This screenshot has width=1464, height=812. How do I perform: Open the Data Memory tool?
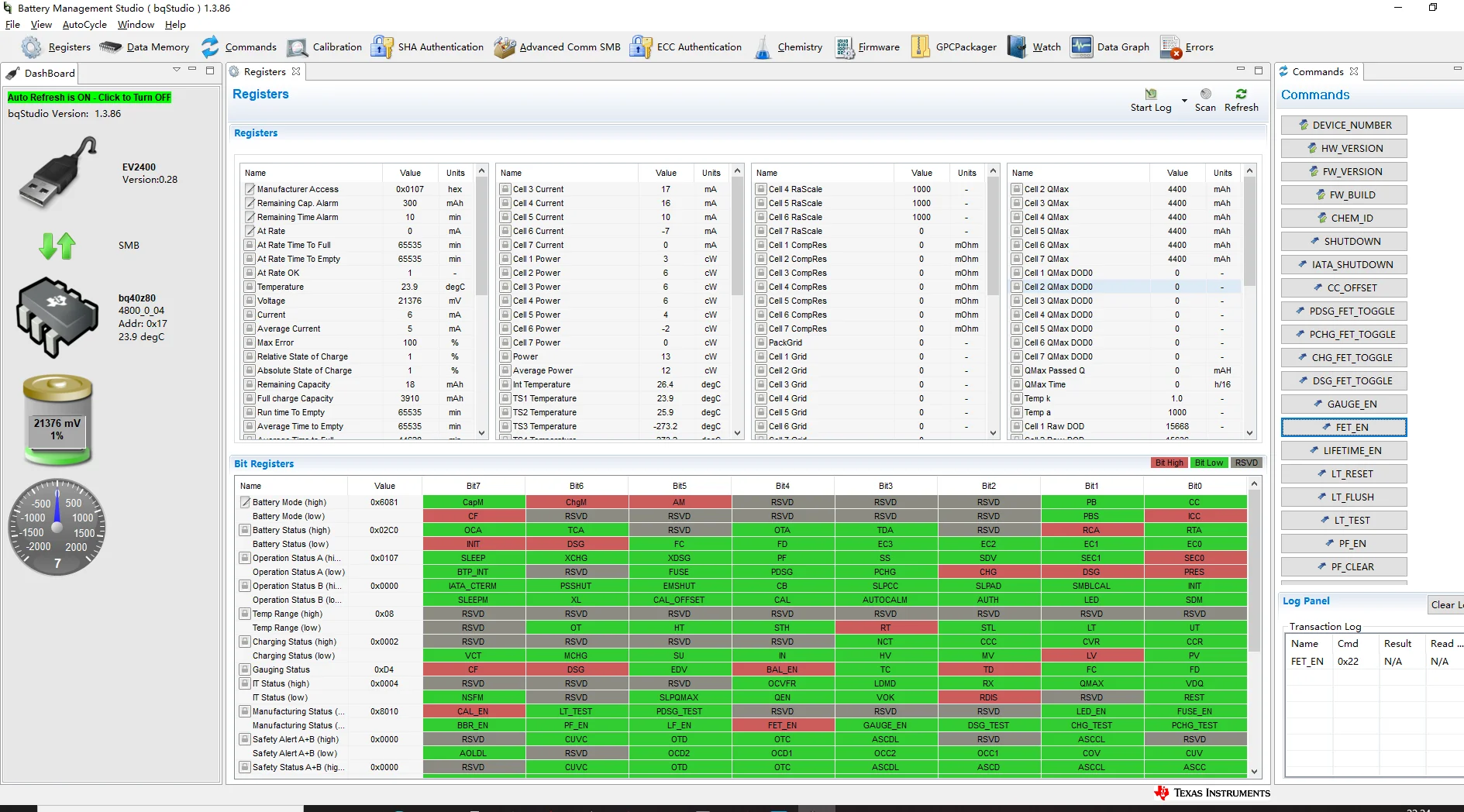(144, 47)
